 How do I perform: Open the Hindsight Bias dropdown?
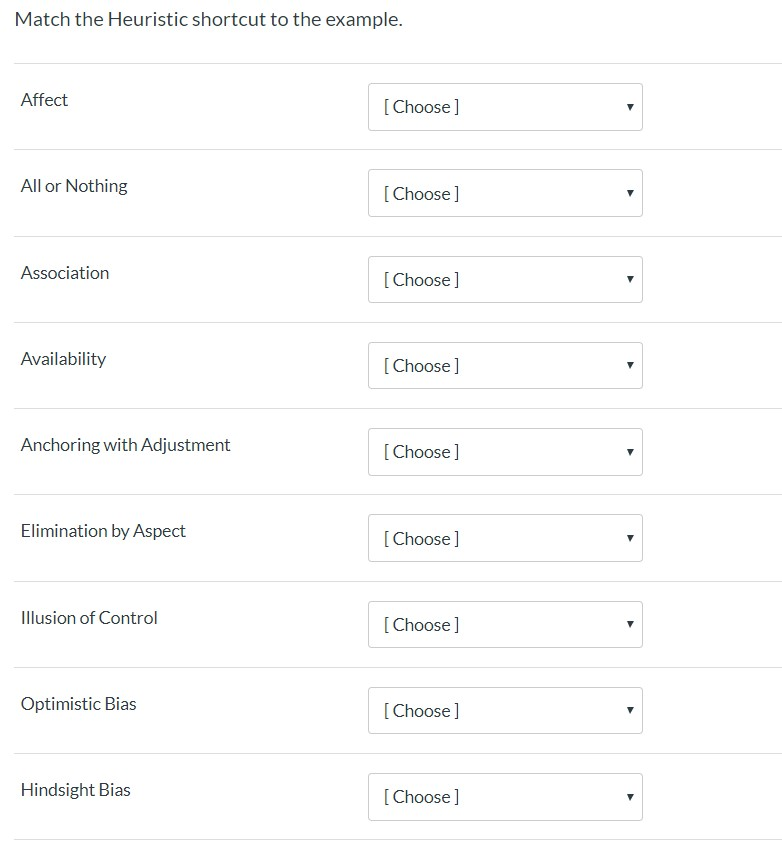click(x=505, y=796)
